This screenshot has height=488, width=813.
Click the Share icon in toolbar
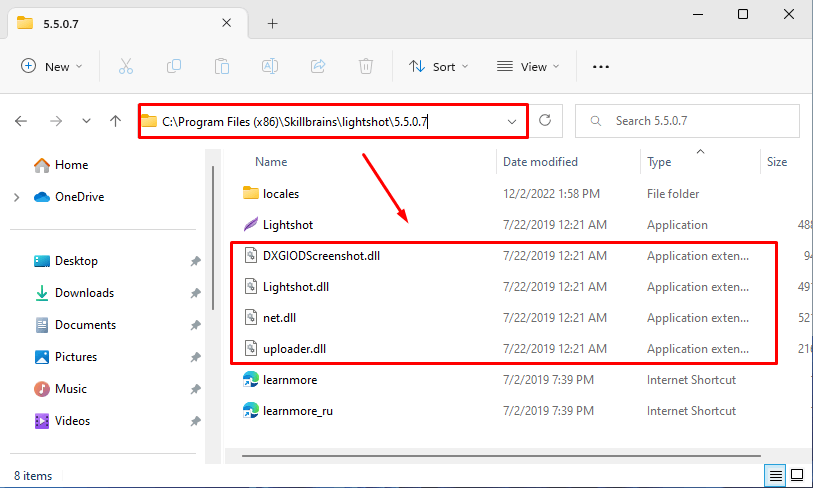tap(318, 66)
